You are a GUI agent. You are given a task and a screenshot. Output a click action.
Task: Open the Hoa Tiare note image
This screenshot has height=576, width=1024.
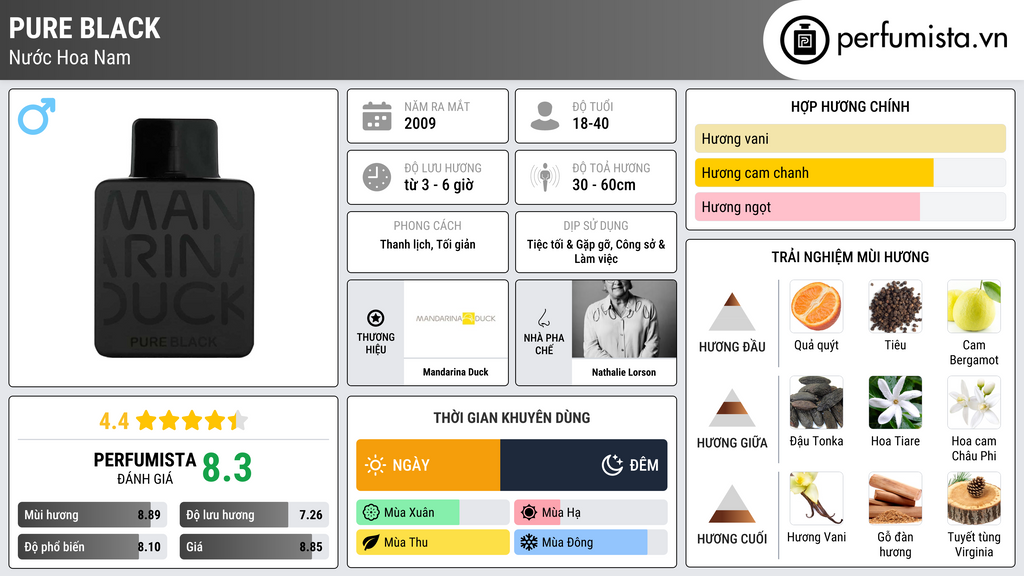pos(895,402)
